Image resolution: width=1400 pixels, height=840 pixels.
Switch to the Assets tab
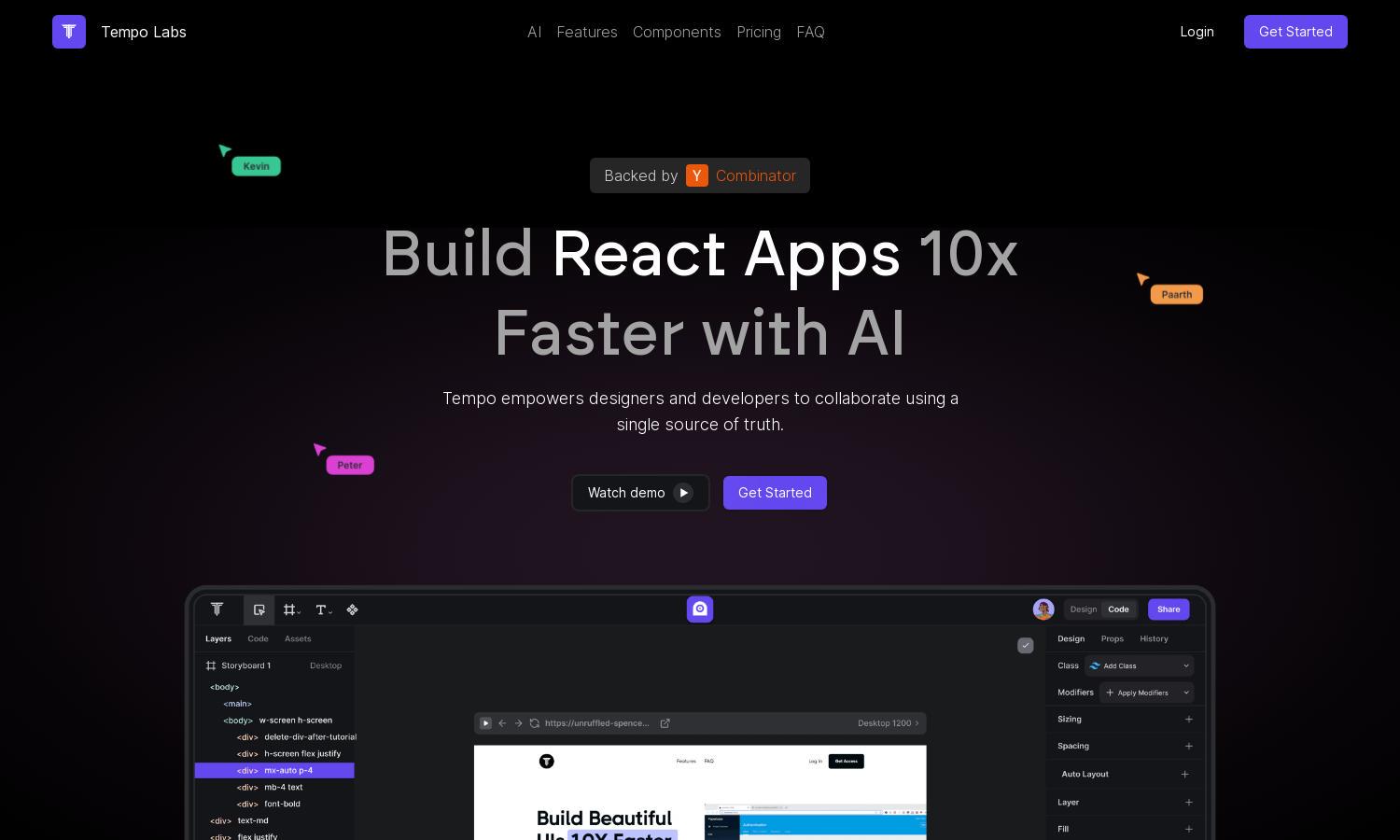point(298,639)
